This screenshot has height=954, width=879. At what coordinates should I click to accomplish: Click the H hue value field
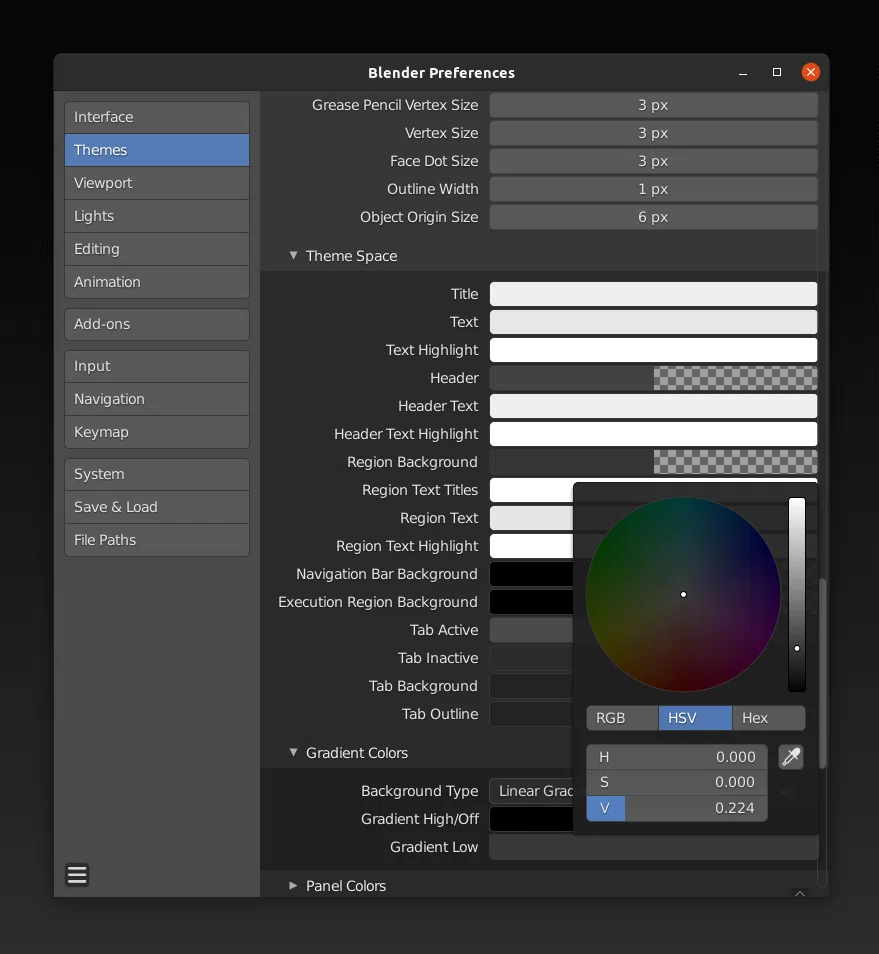point(676,757)
